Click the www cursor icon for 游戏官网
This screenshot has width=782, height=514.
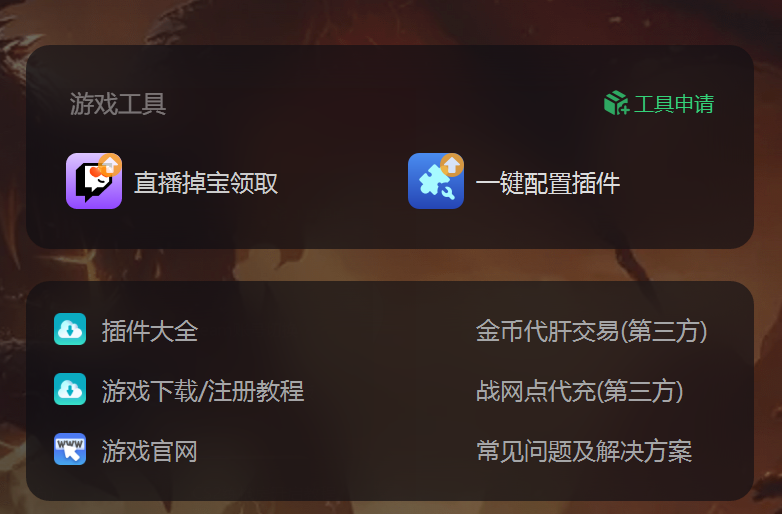pyautogui.click(x=70, y=449)
